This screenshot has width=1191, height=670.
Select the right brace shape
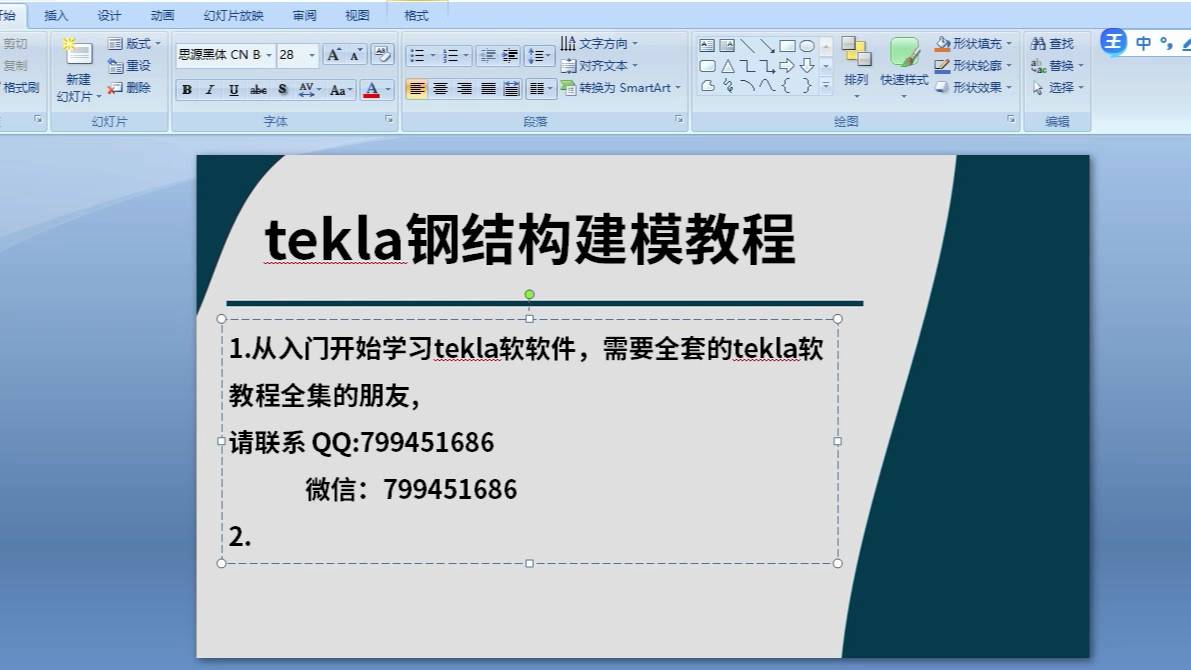coord(807,86)
